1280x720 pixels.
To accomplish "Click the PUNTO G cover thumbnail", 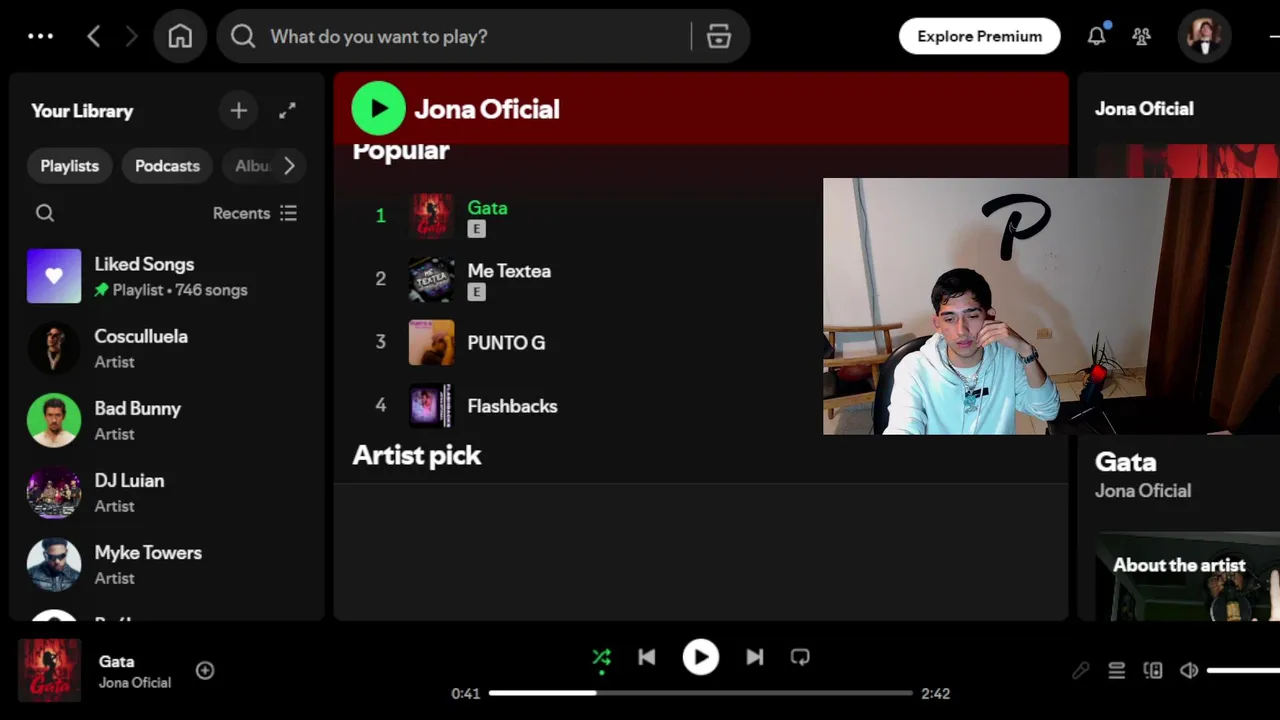I will [x=431, y=342].
